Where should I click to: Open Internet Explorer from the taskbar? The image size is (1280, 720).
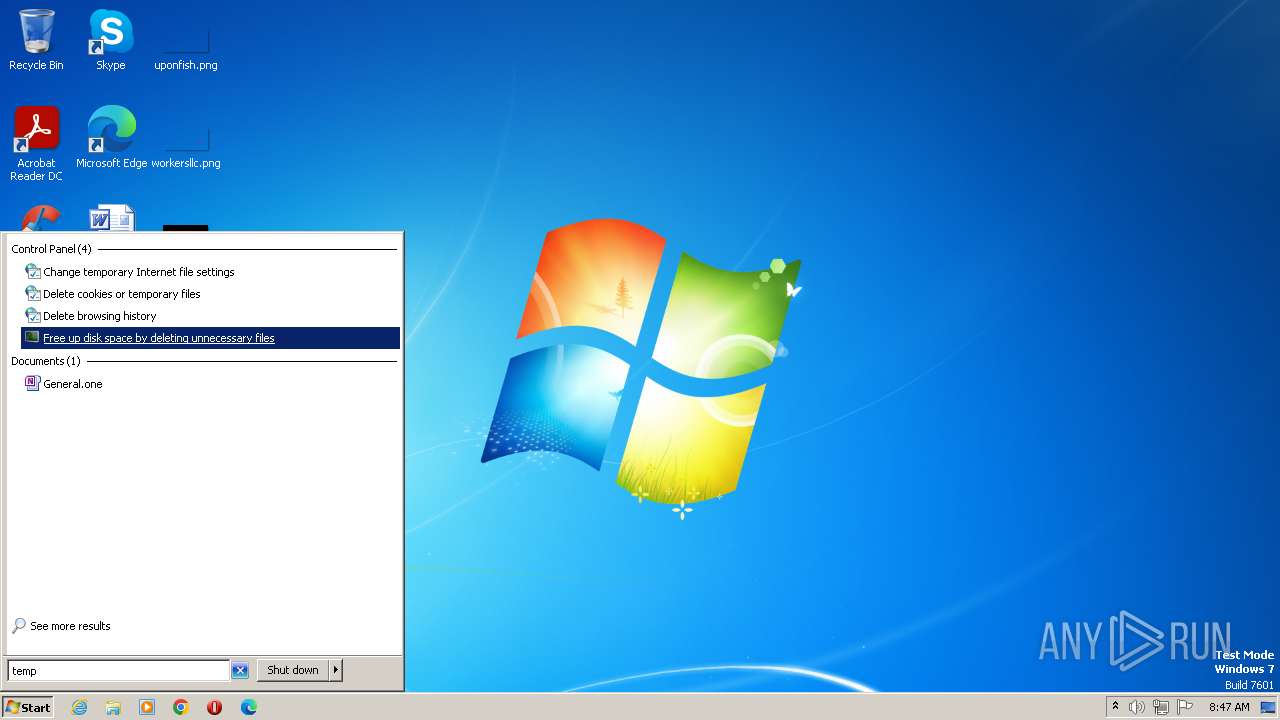coord(80,707)
